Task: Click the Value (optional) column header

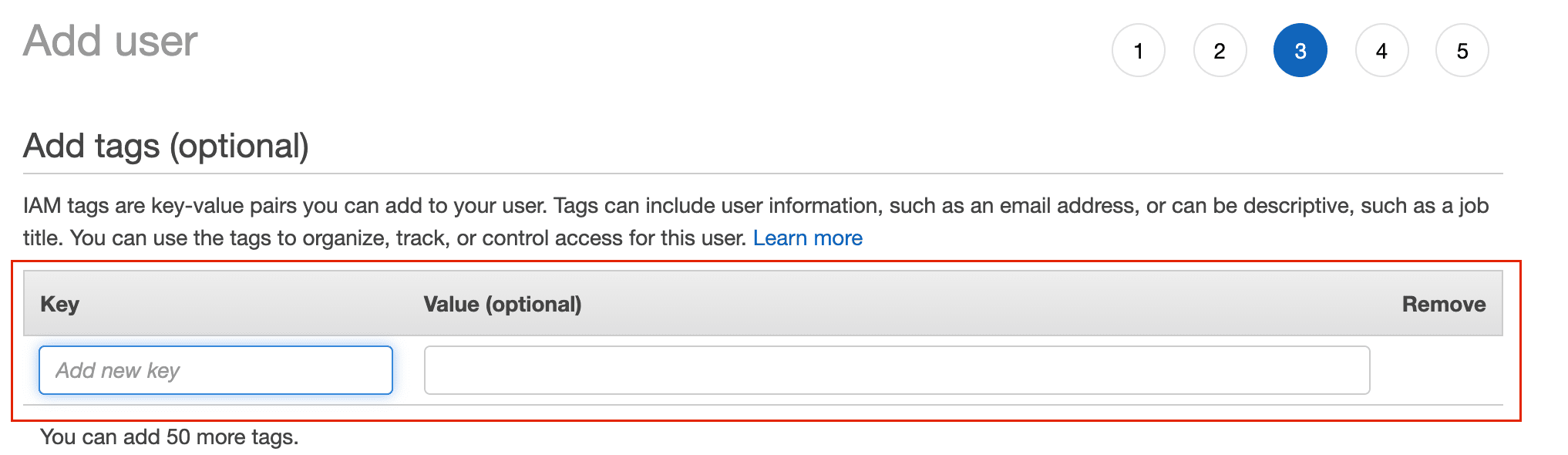Action: pyautogui.click(x=503, y=304)
